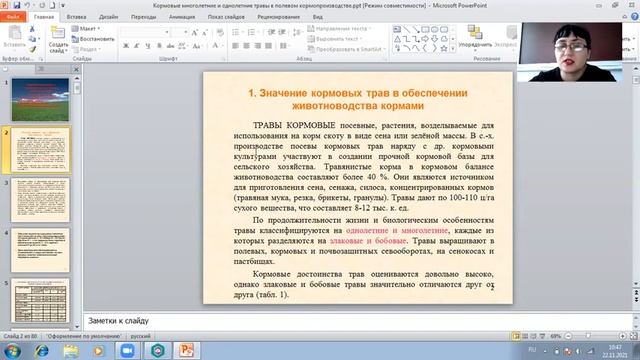Toggle underline formatting (Ч)
The width and height of the screenshot is (640, 360).
coord(148,46)
